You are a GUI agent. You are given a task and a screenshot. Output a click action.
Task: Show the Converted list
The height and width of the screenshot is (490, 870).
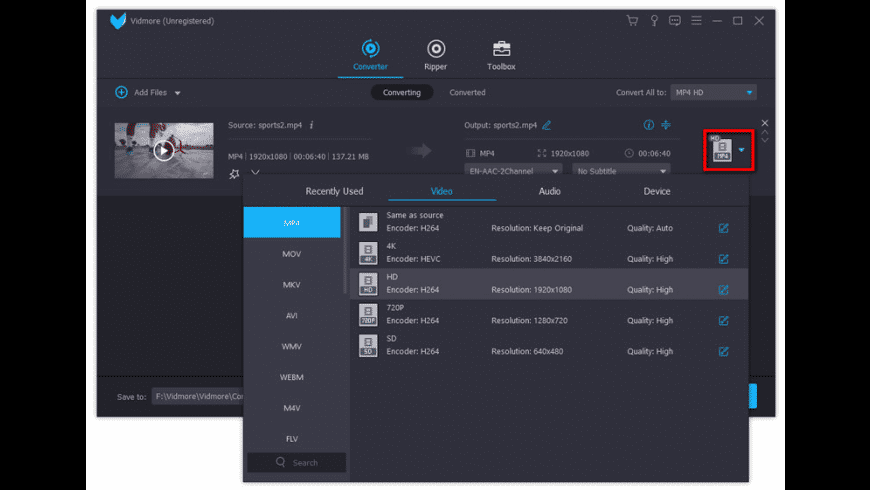coord(467,92)
